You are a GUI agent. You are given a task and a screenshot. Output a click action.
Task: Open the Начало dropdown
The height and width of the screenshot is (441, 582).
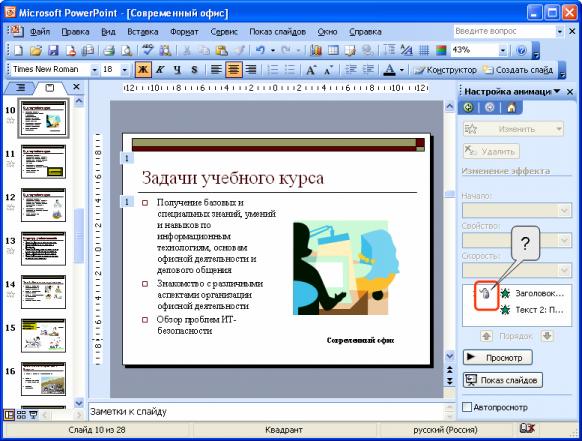pyautogui.click(x=517, y=211)
